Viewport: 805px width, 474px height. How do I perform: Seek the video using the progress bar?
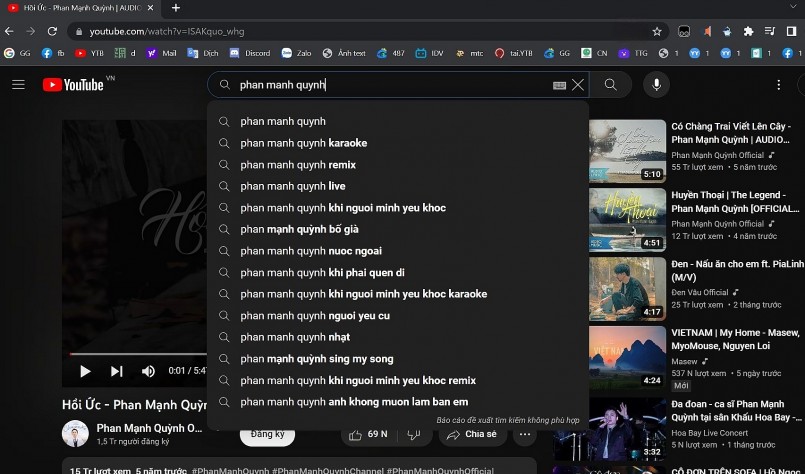tap(138, 354)
